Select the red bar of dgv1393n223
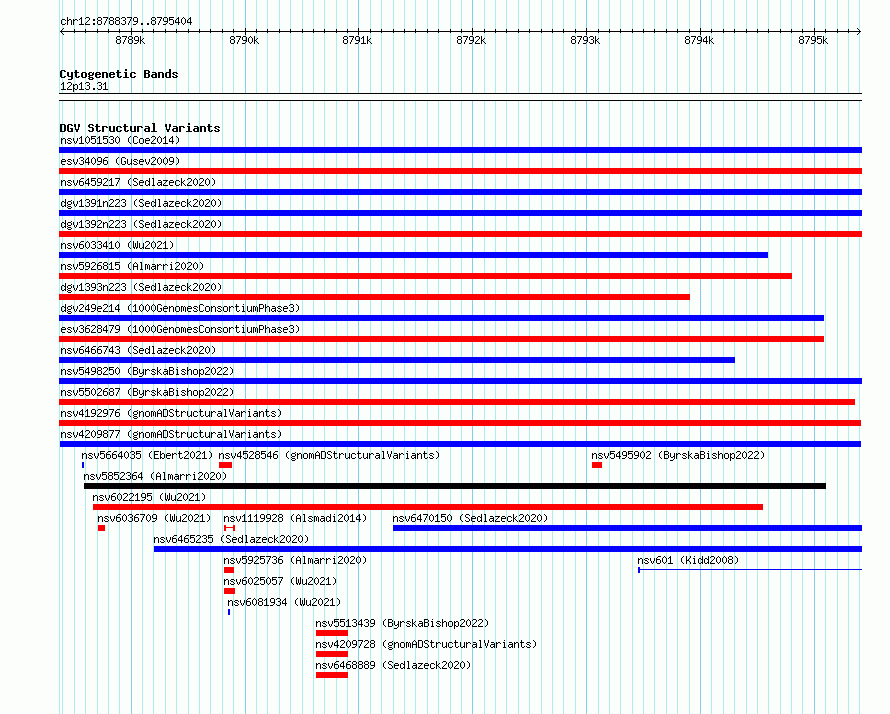Viewport: 890px width, 714px height. click(374, 297)
